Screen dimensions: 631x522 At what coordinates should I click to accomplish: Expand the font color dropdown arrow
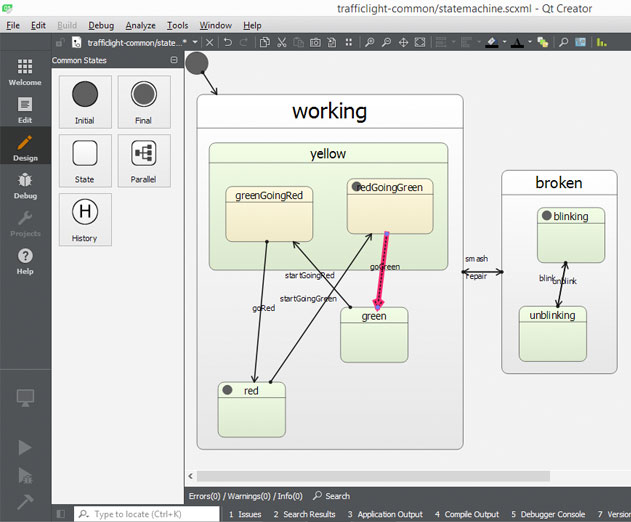pyautogui.click(x=530, y=42)
